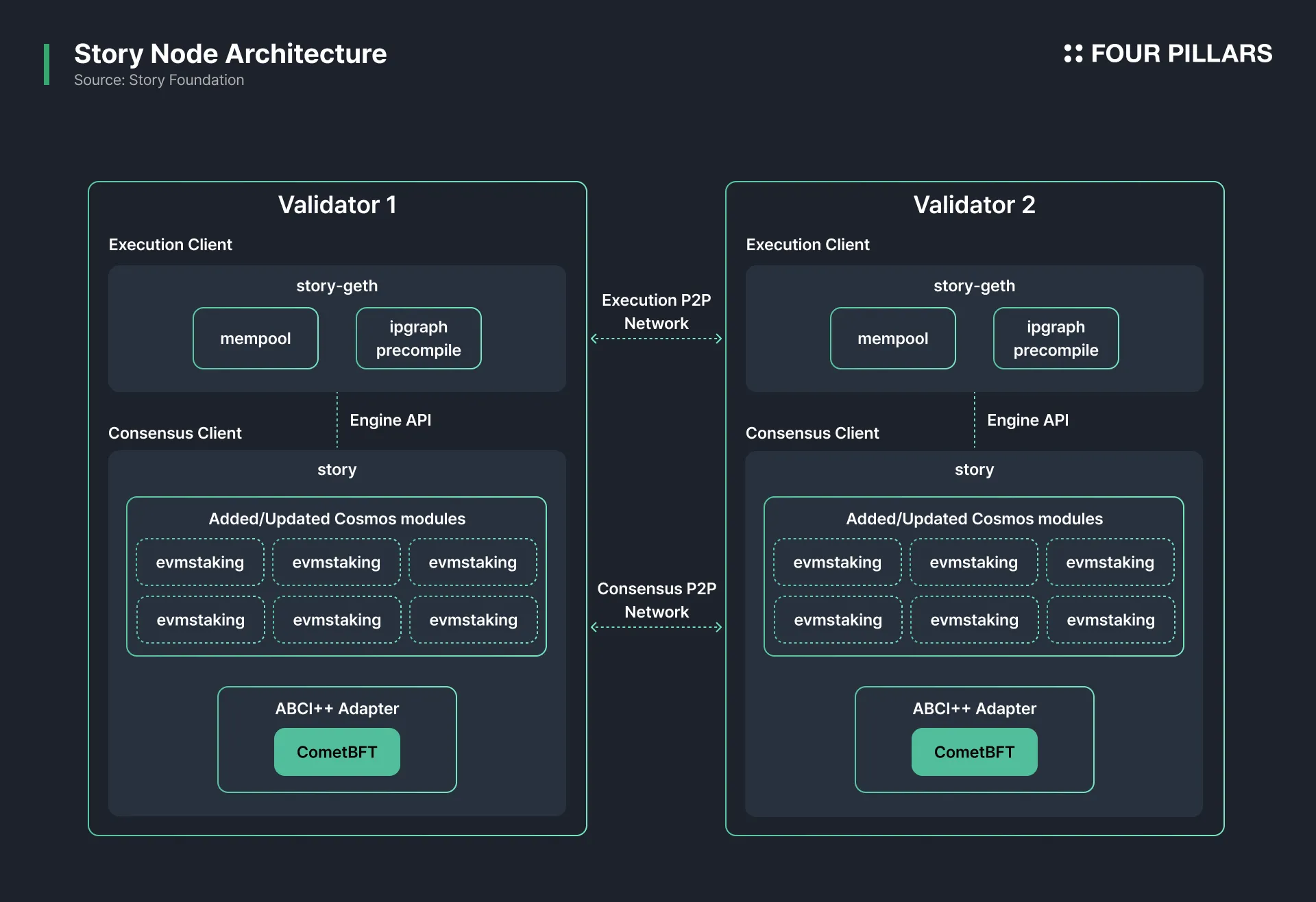Viewport: 1316px width, 902px height.
Task: Click the Engine API label in Validator 1
Action: point(391,420)
